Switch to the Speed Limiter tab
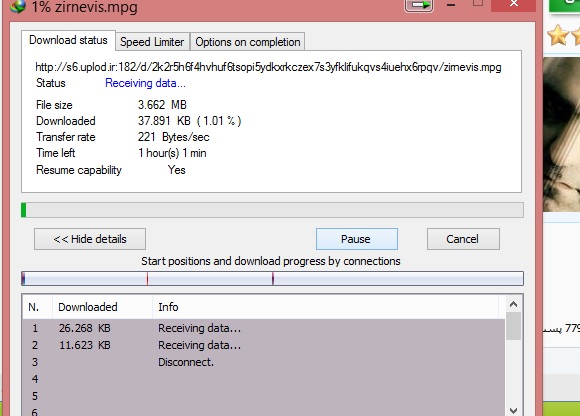The image size is (580, 416). pos(152,42)
